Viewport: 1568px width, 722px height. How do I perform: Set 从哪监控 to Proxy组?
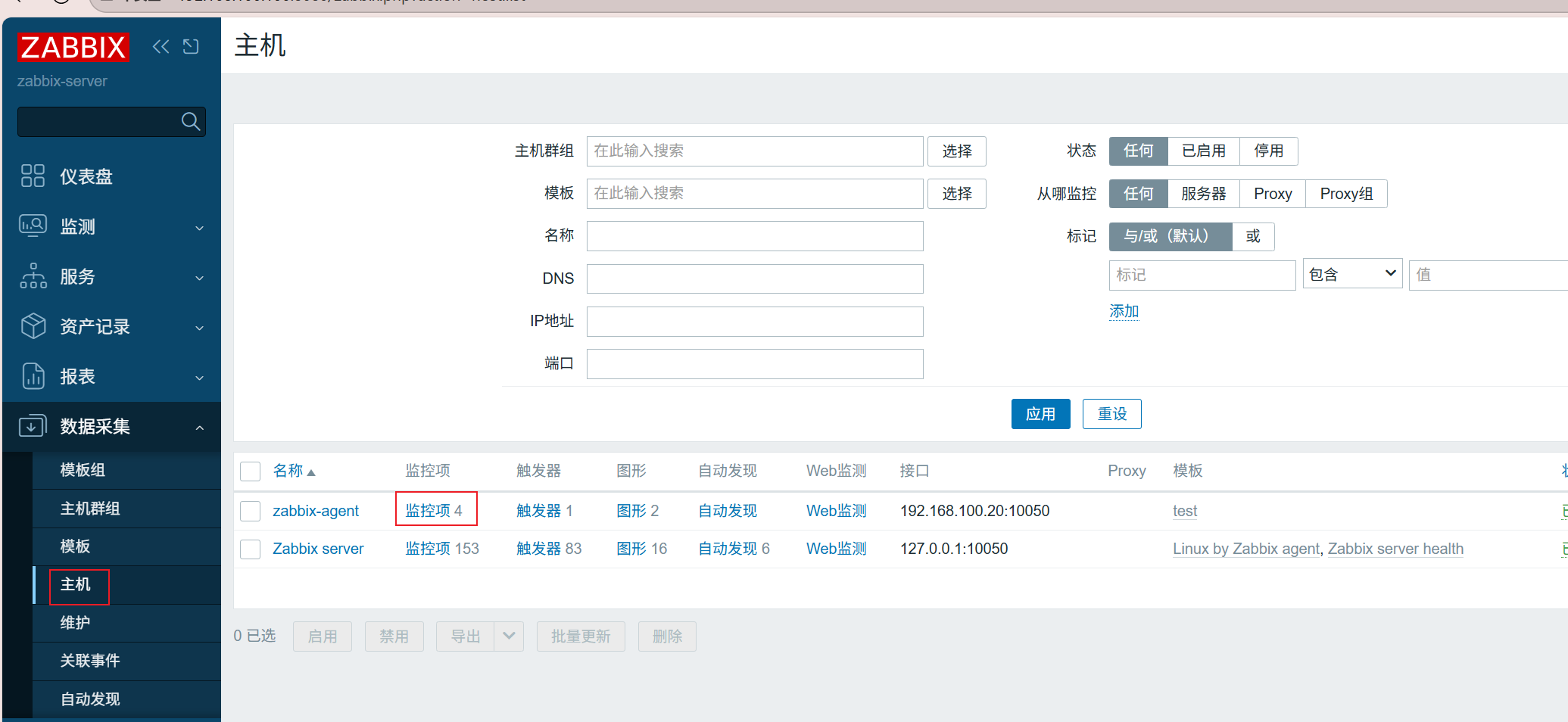point(1346,193)
